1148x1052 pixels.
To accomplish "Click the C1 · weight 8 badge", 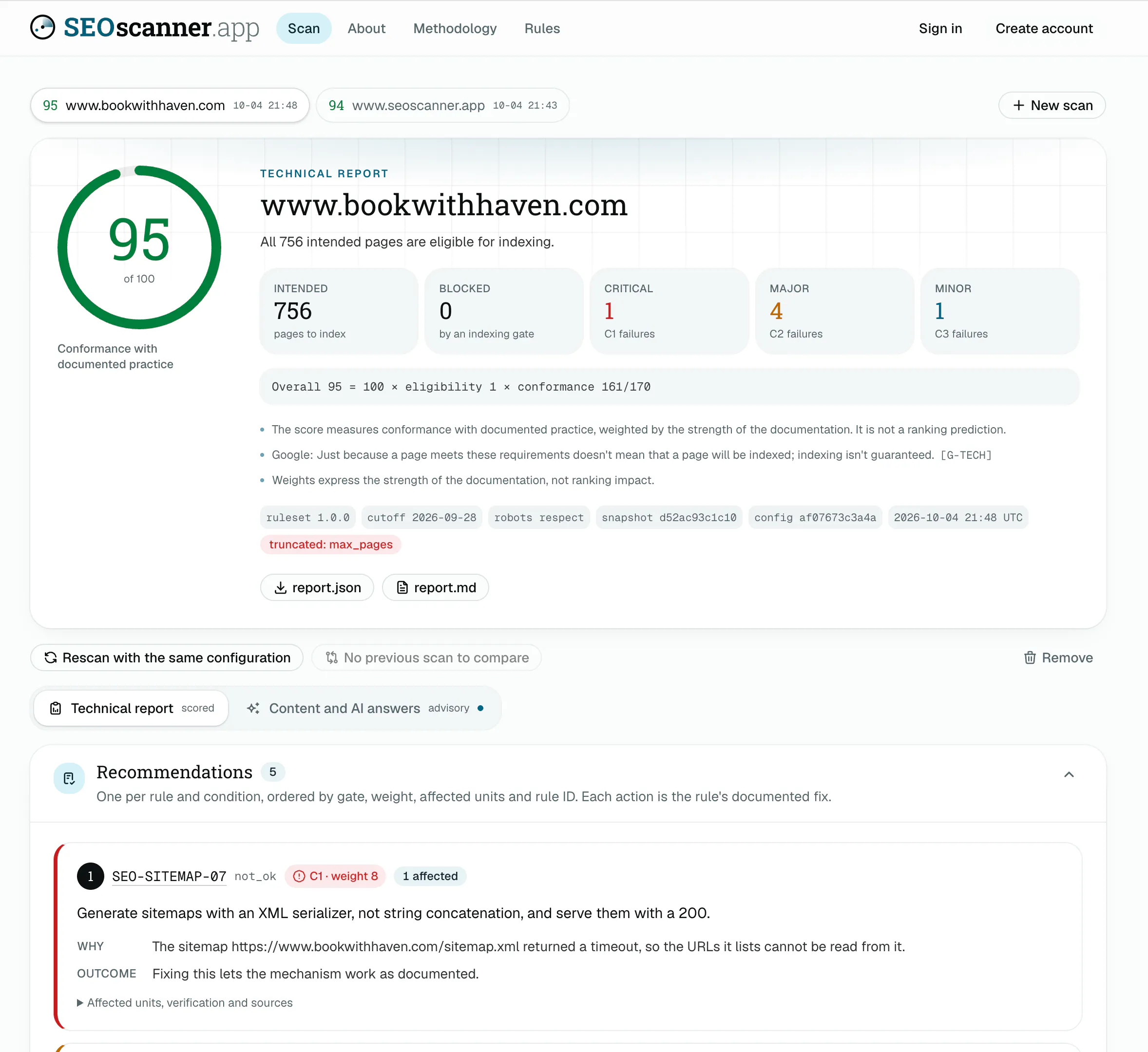I will (335, 876).
